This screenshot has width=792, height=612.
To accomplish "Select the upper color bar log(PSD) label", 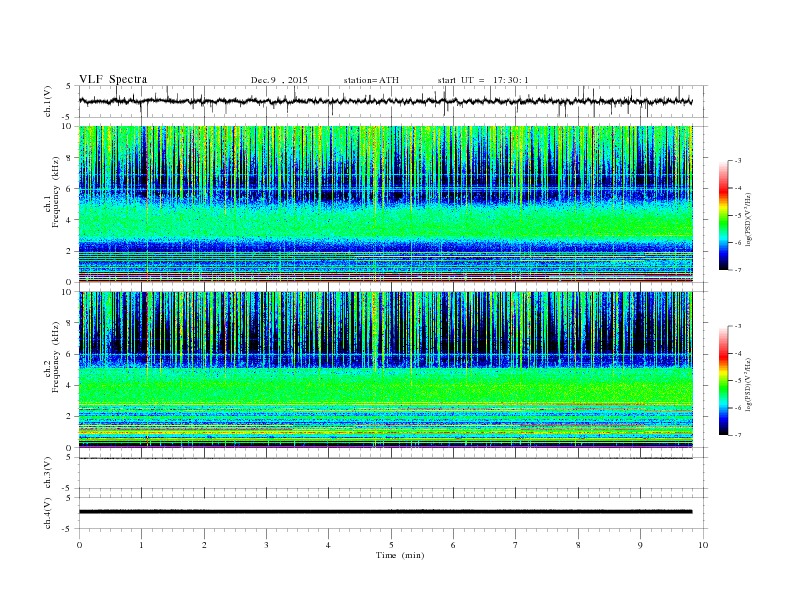I will (x=749, y=219).
